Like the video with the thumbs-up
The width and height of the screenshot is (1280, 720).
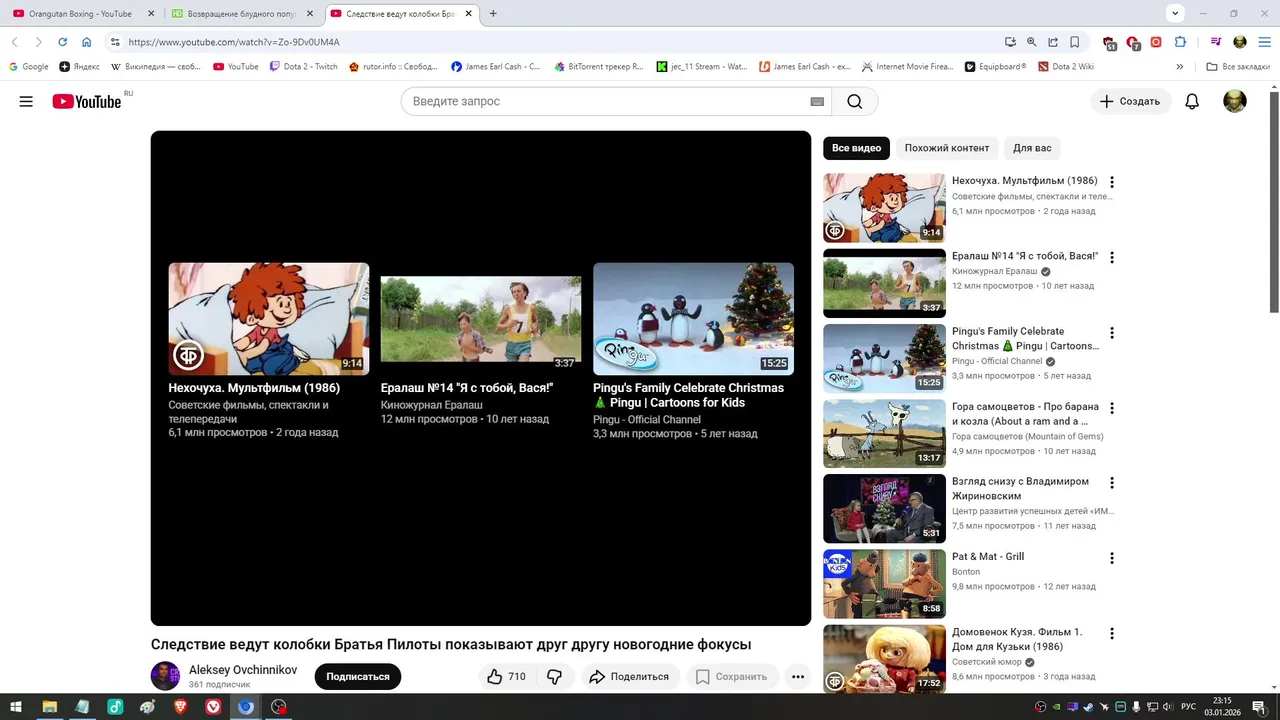(507, 677)
